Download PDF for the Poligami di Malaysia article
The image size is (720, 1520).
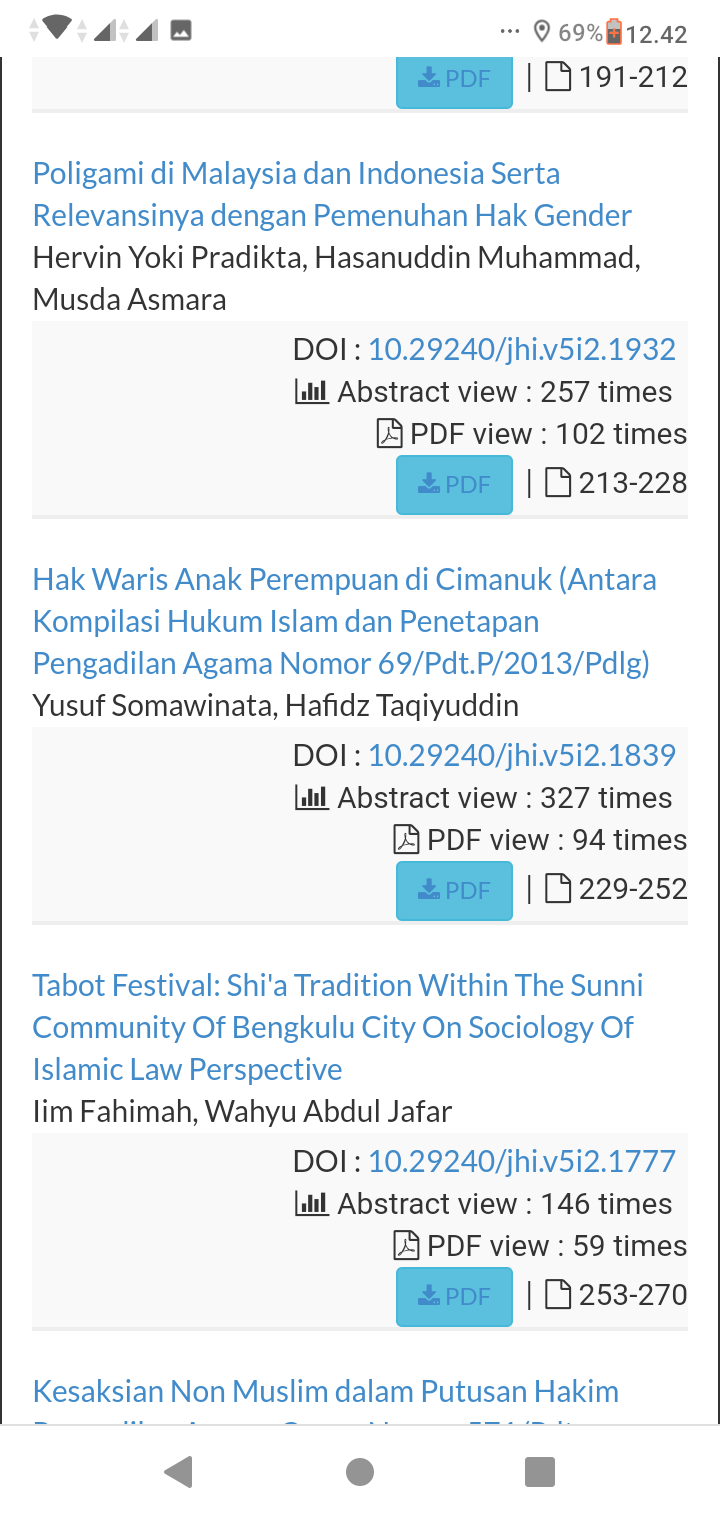[x=454, y=485]
